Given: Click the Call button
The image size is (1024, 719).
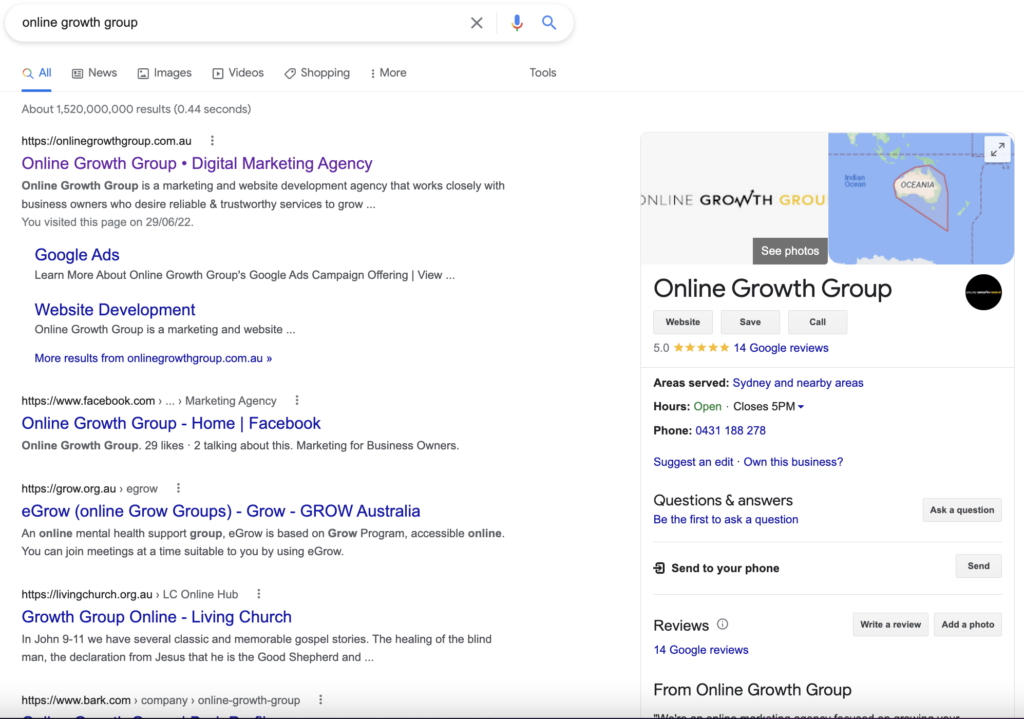Looking at the screenshot, I should pyautogui.click(x=817, y=322).
